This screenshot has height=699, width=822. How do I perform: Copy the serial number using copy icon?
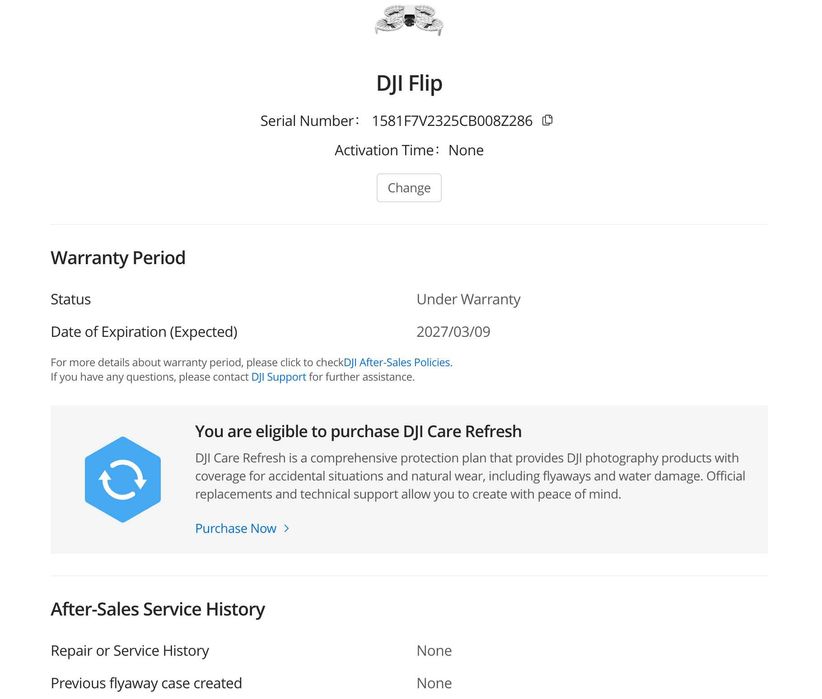[547, 120]
